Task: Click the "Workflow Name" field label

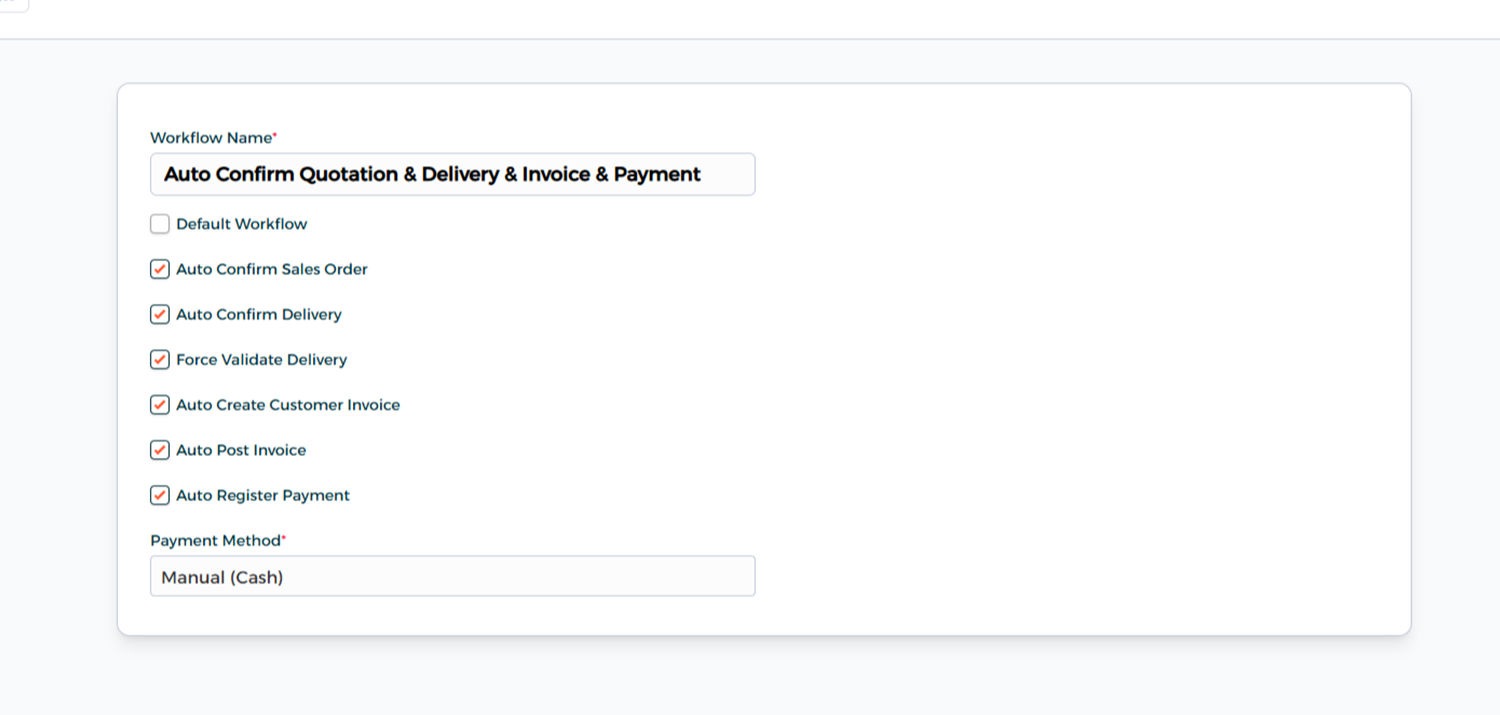Action: pyautogui.click(x=211, y=138)
